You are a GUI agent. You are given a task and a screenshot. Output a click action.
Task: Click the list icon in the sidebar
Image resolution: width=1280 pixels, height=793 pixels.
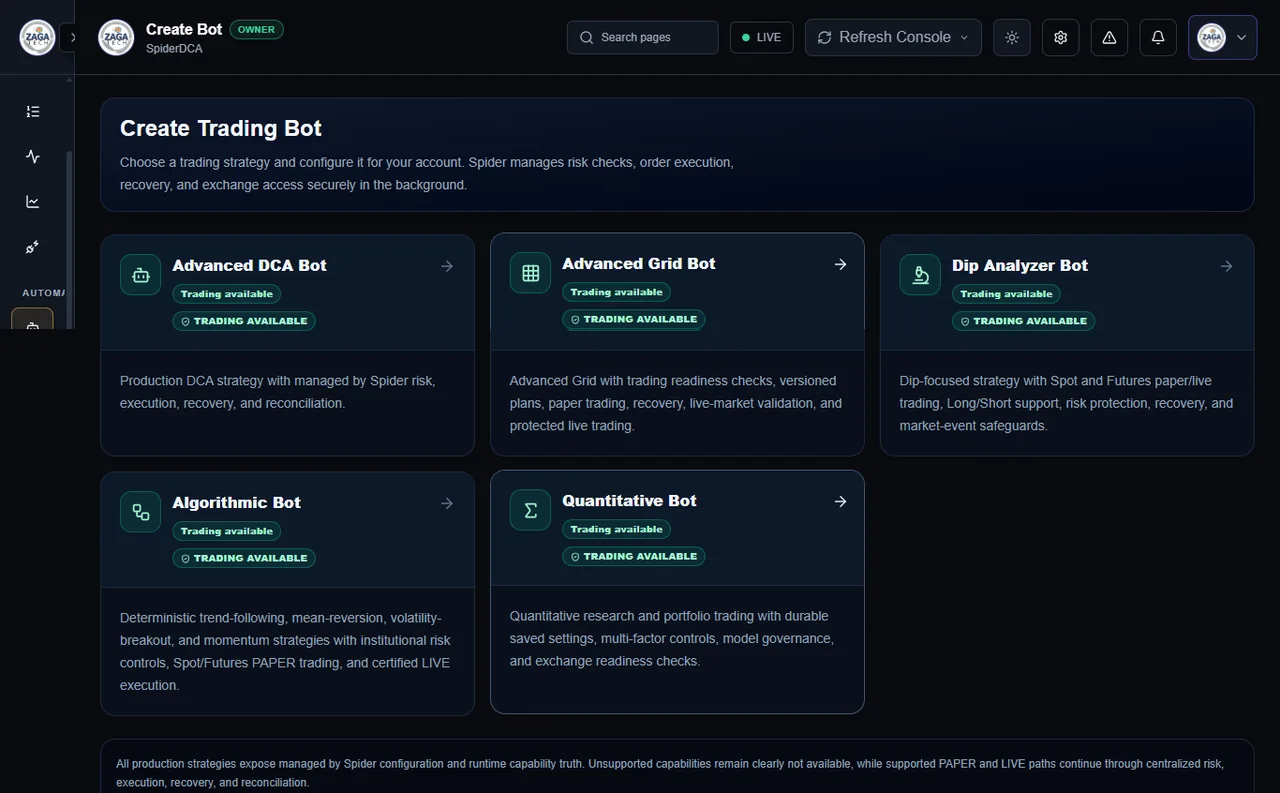33,112
